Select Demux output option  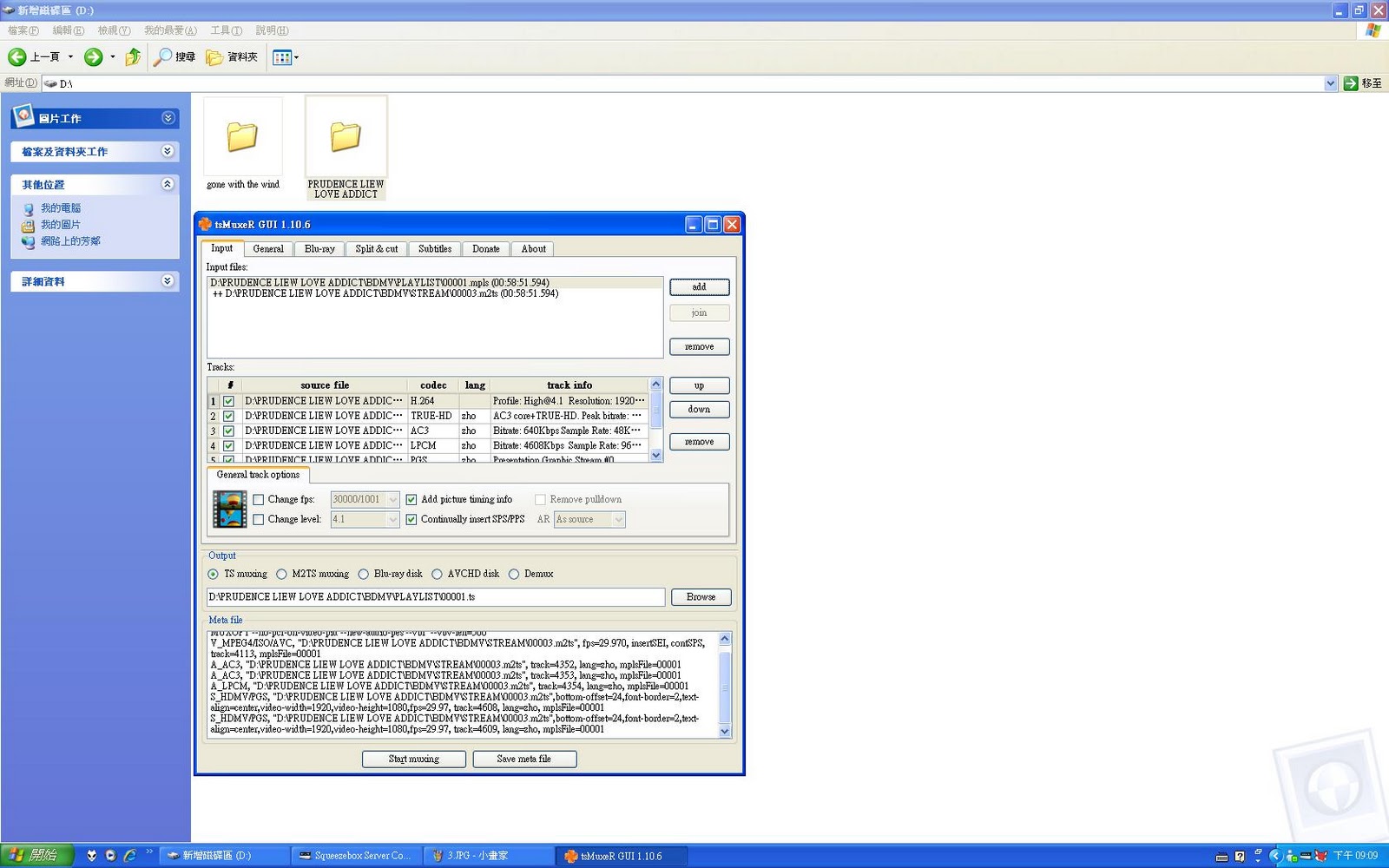[x=514, y=574]
